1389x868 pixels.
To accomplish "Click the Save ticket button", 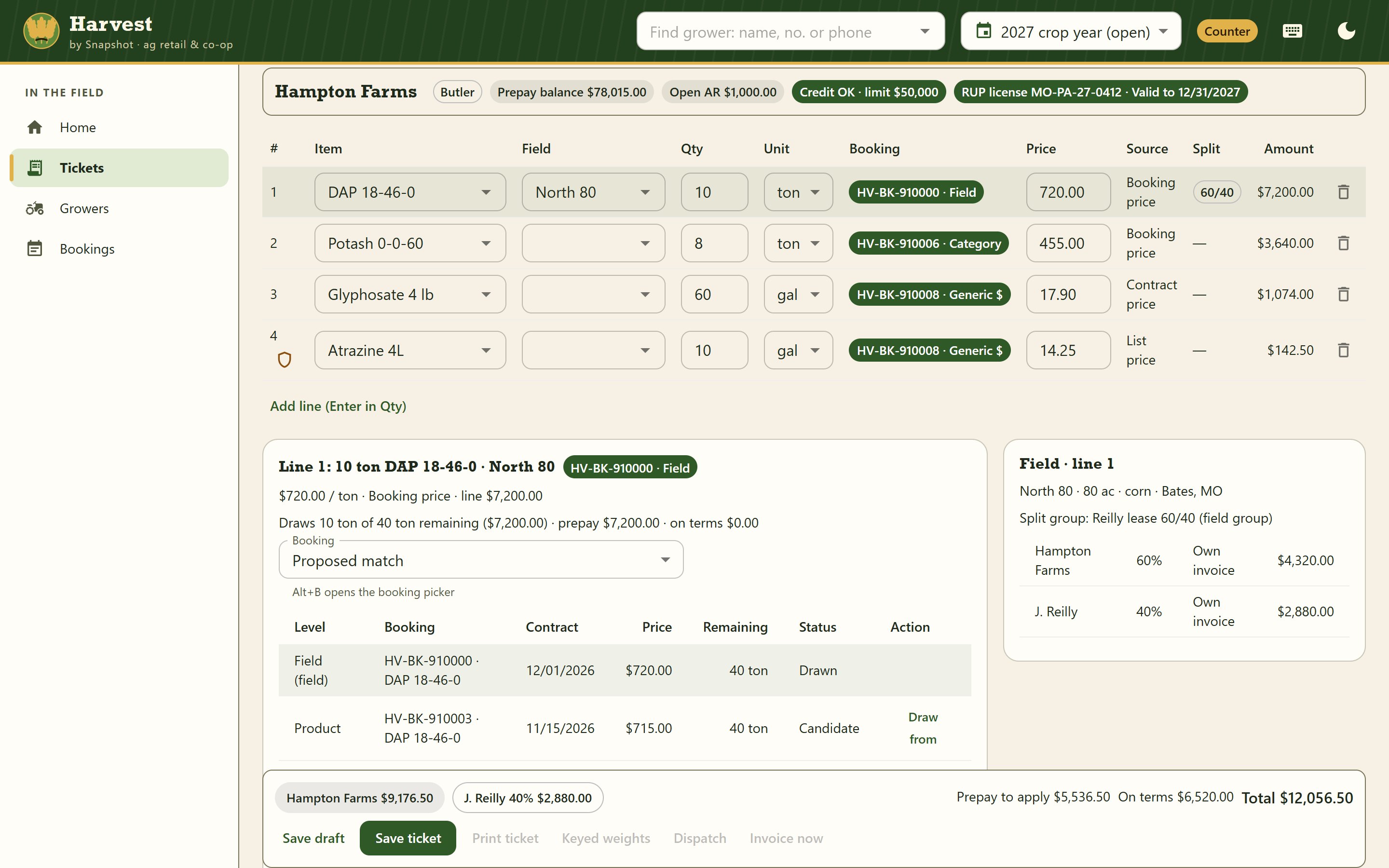I will coord(408,838).
